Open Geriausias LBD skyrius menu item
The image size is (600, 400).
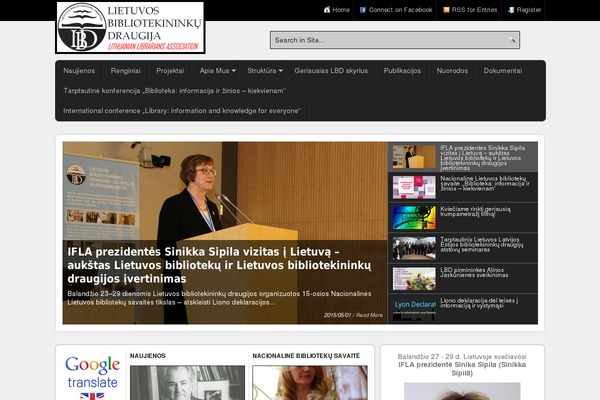click(331, 71)
